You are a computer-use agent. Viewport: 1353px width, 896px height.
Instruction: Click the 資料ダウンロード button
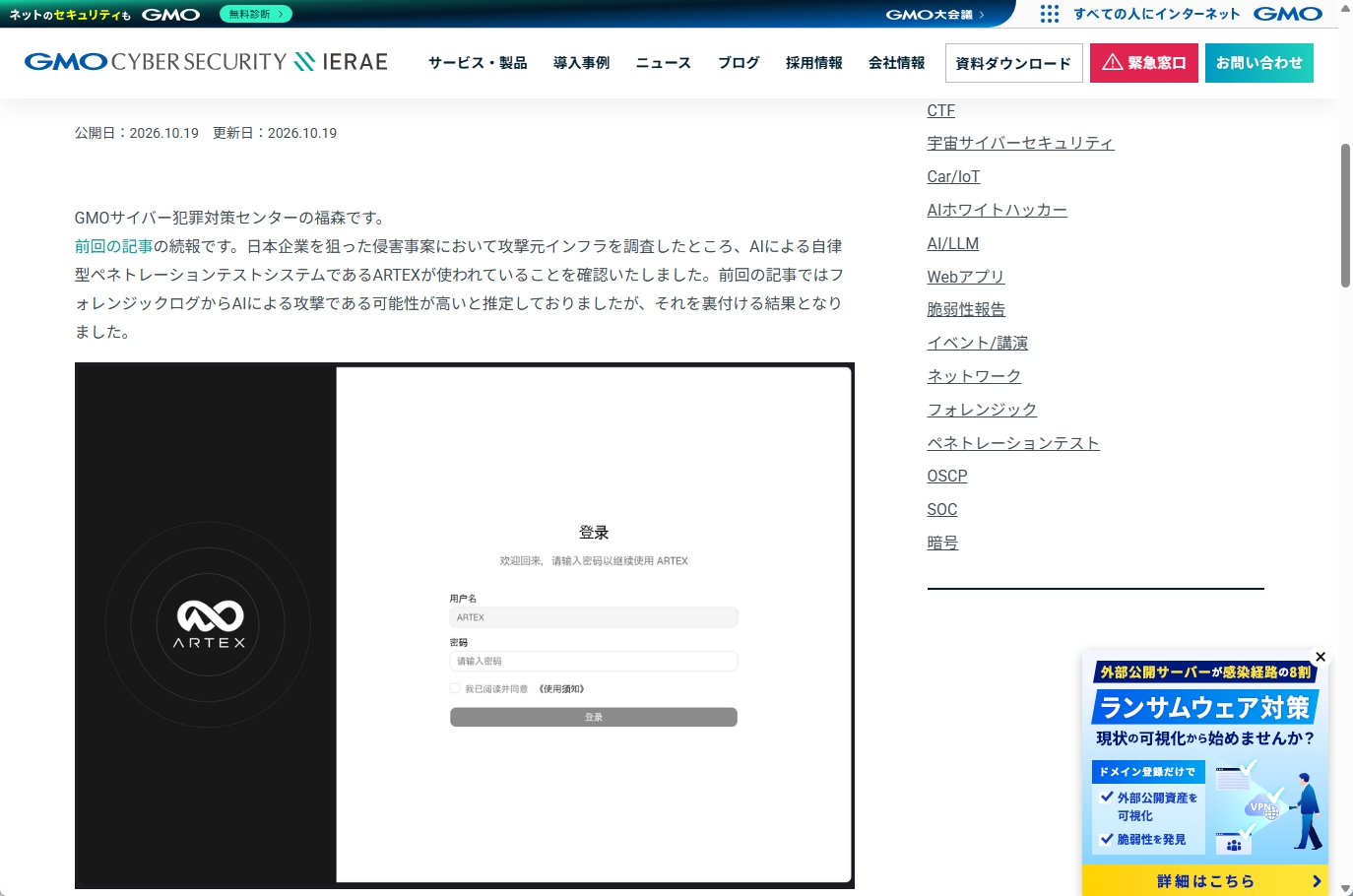[x=1013, y=63]
